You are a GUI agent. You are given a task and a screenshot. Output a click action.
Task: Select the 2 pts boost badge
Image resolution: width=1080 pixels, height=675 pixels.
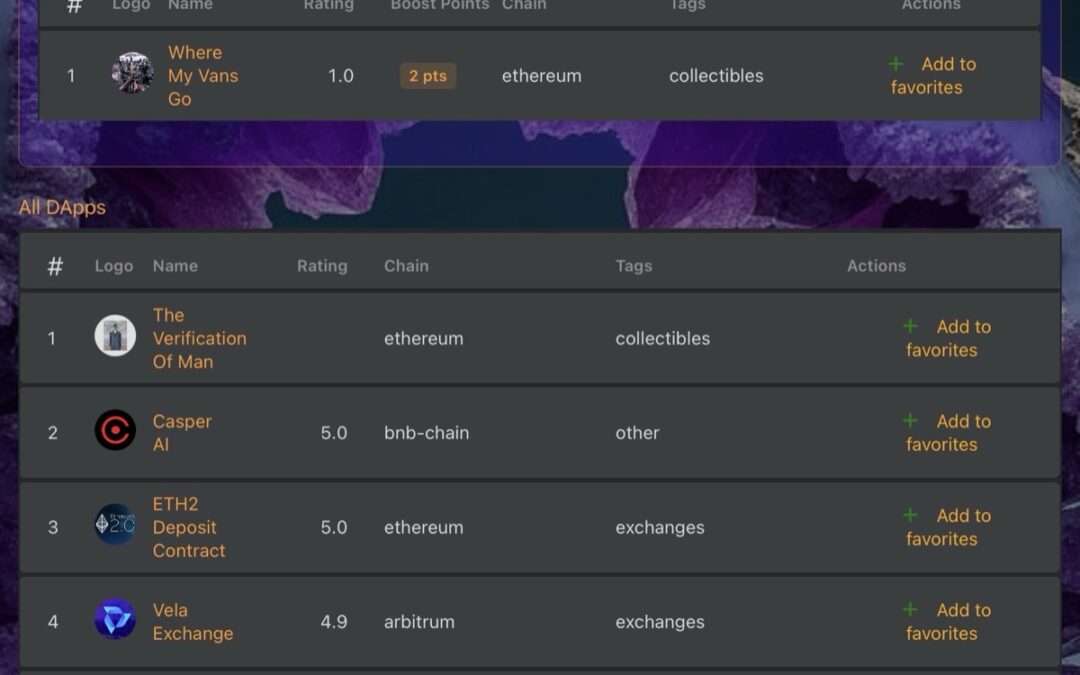pyautogui.click(x=428, y=76)
